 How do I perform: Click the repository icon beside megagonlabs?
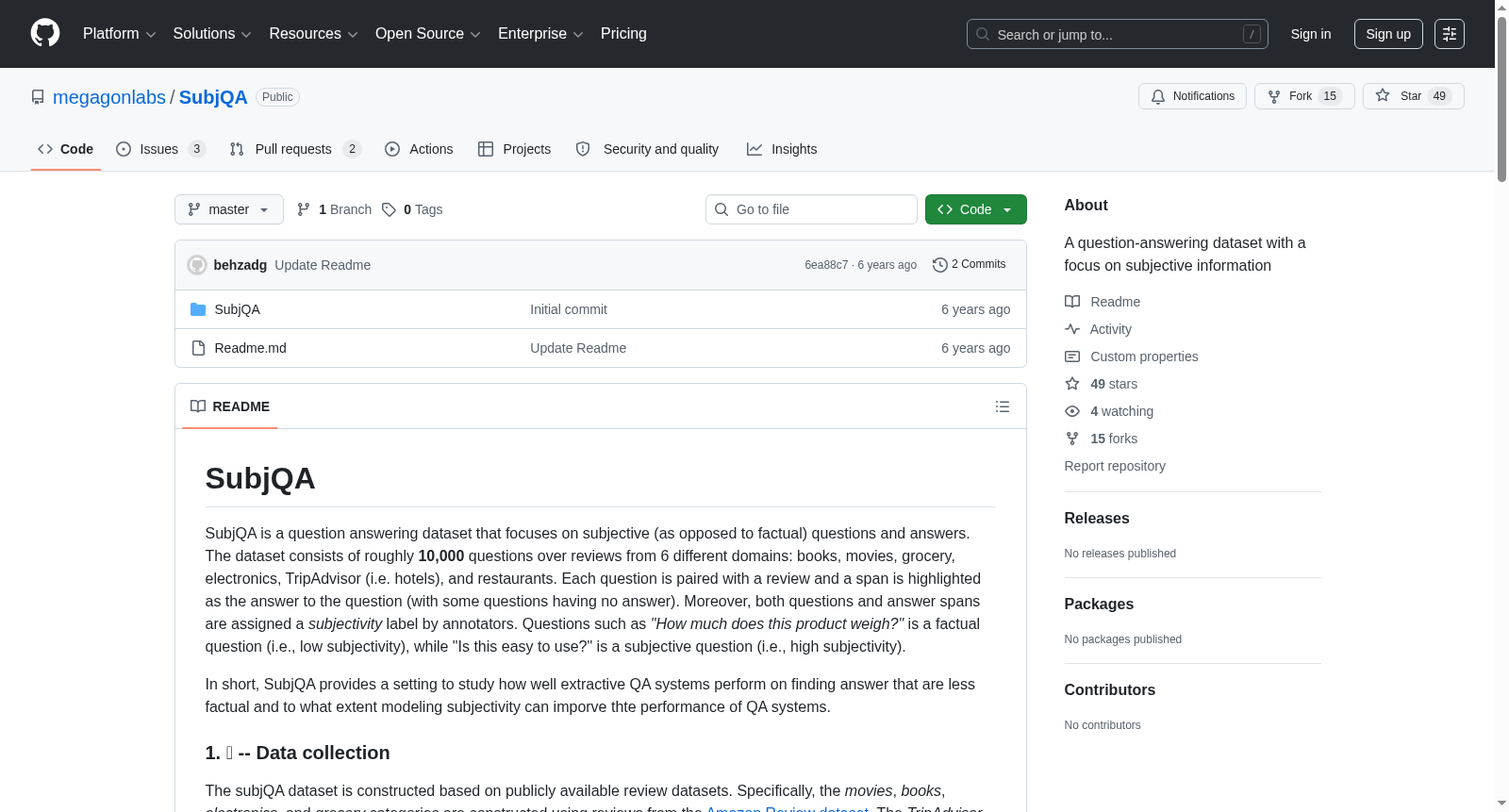point(38,97)
